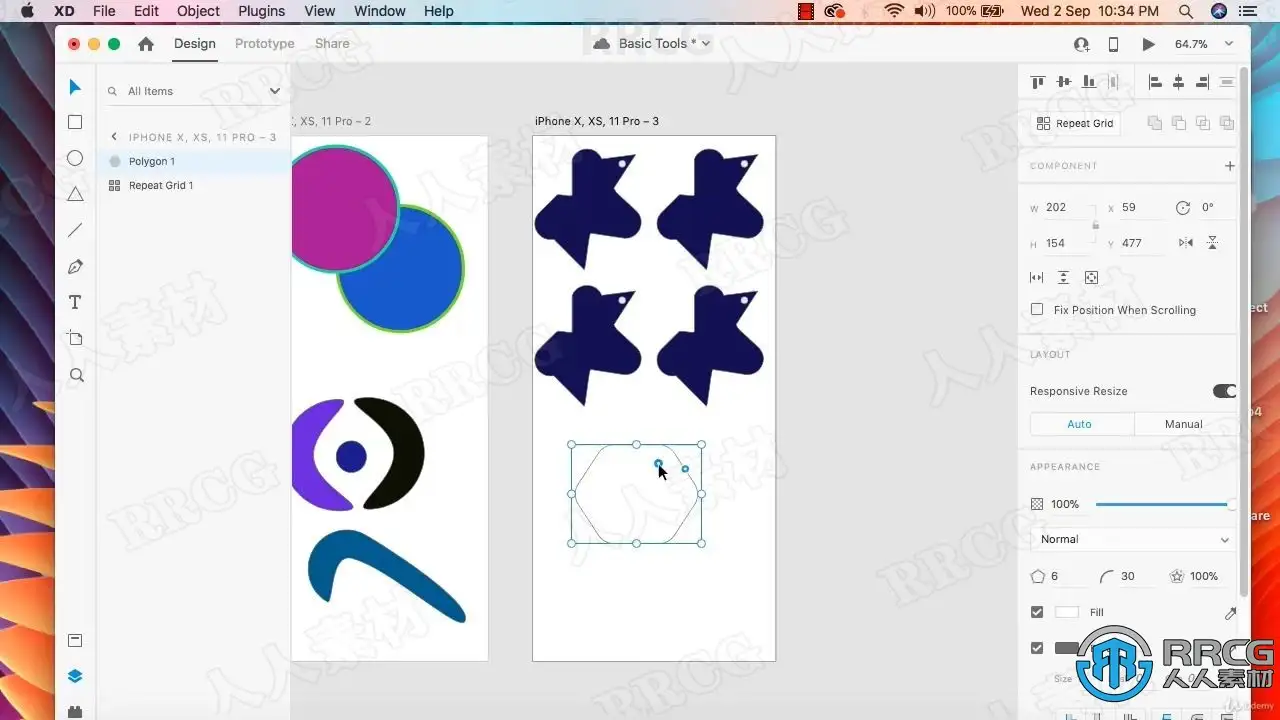The width and height of the screenshot is (1280, 720).
Task: Open the Apple menu
Action: (27, 11)
